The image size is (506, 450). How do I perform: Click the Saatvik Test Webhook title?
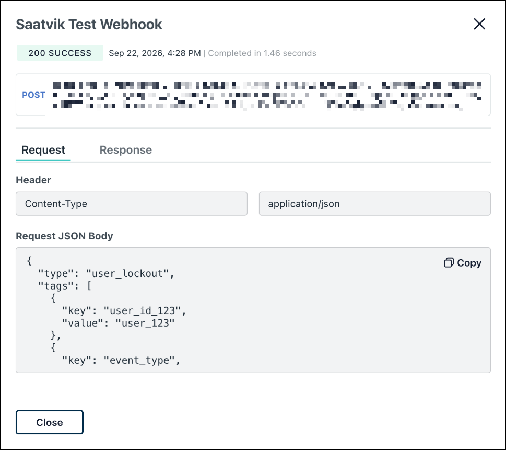tap(89, 24)
